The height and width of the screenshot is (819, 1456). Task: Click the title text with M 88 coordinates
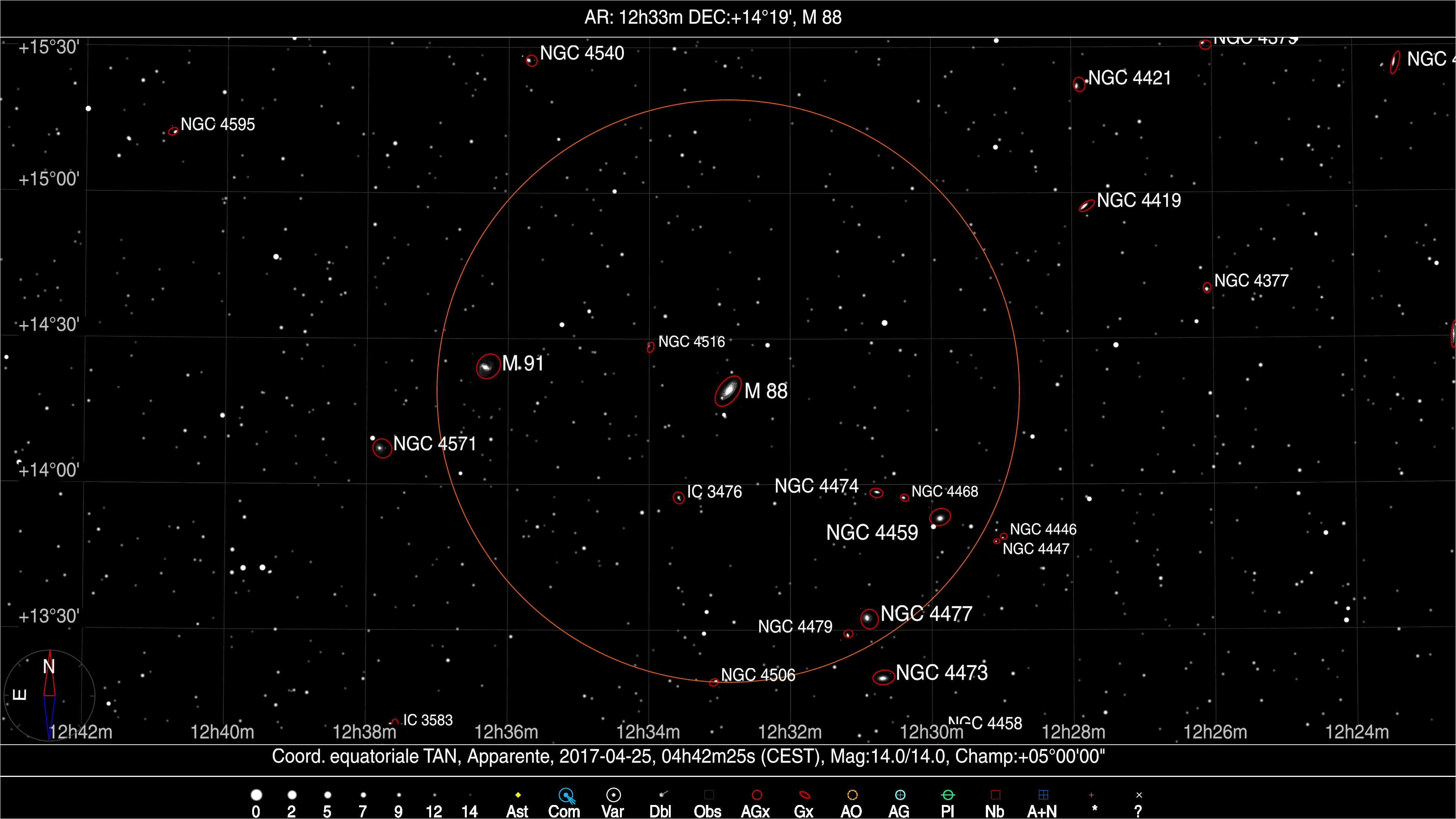(713, 17)
